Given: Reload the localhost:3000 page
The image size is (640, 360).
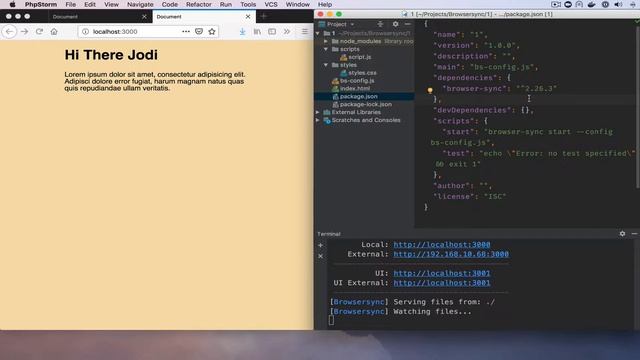Looking at the screenshot, I should (39, 31).
